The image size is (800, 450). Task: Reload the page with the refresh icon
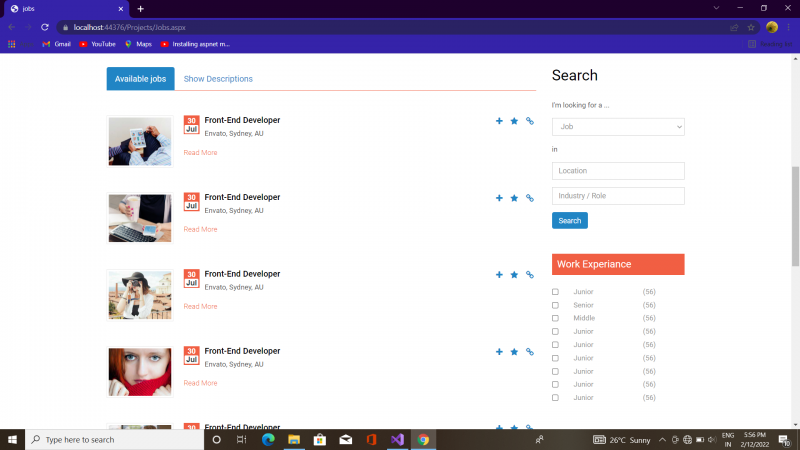45,27
